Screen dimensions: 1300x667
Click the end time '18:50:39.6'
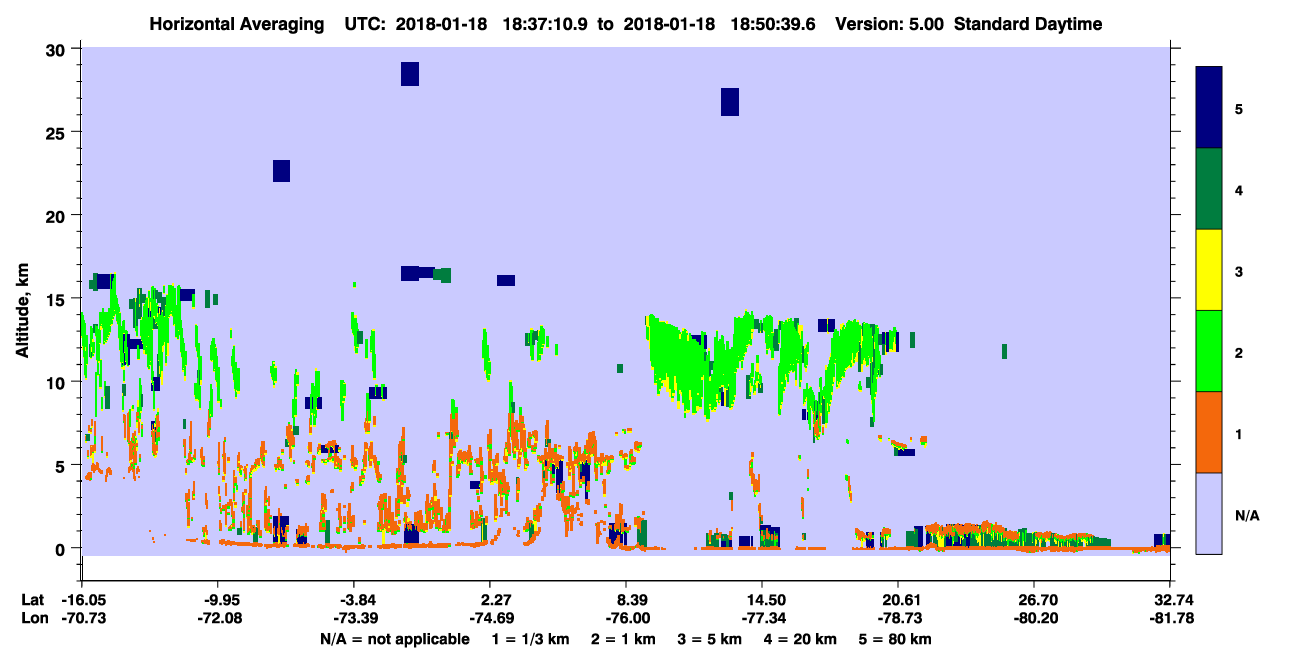775,24
